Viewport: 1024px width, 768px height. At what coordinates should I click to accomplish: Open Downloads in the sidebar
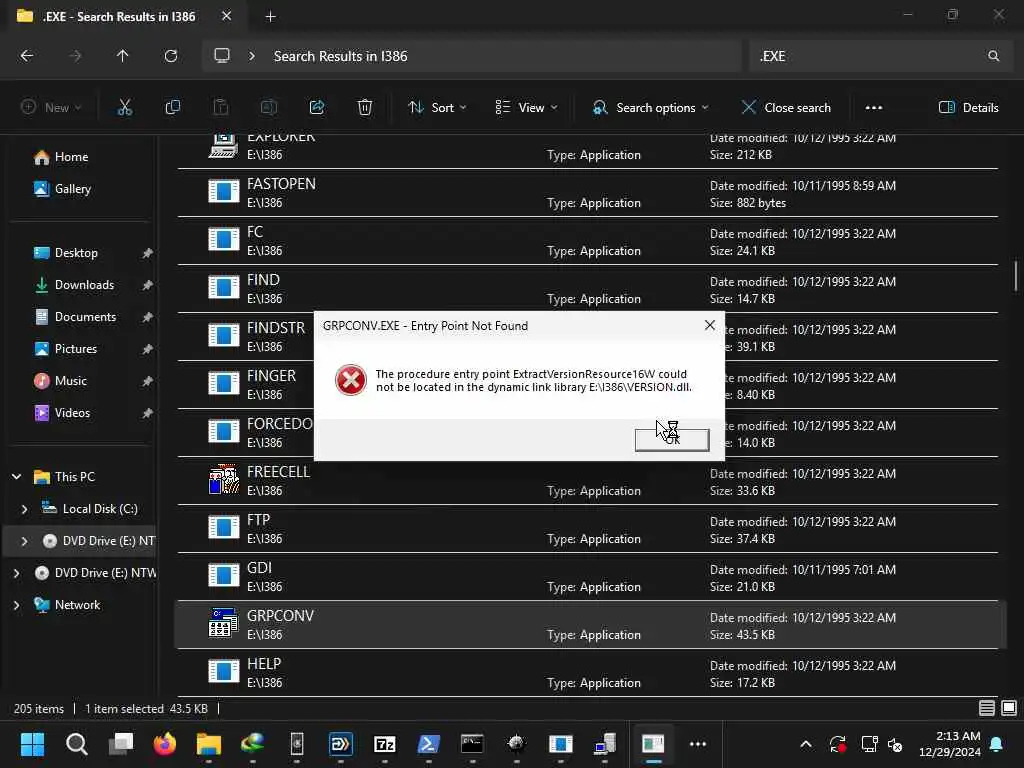[x=84, y=285]
